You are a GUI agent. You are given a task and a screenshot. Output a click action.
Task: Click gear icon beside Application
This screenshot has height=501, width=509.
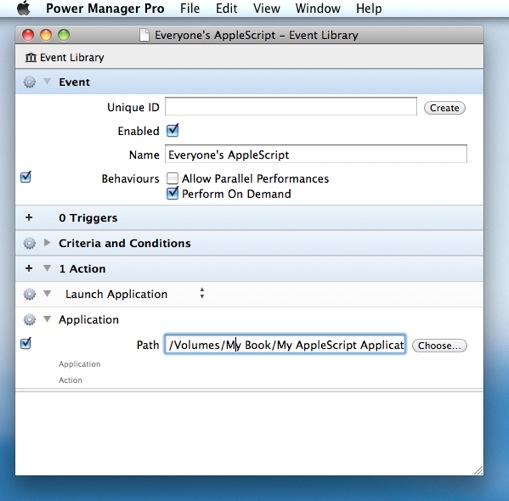coord(29,320)
